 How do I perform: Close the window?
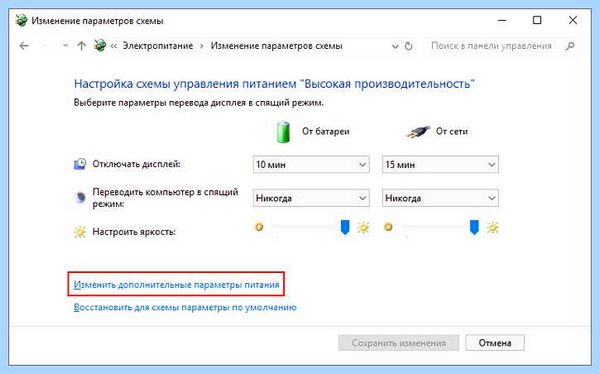572,20
